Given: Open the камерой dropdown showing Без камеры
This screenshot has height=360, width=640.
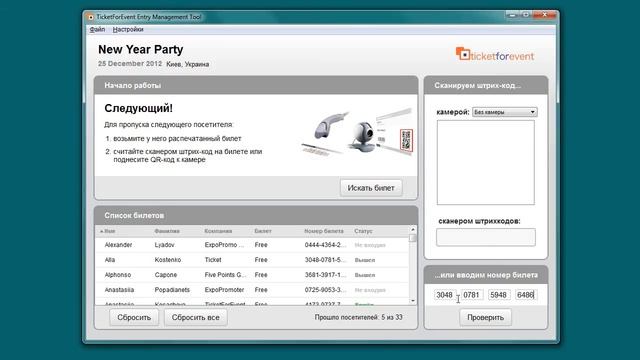Looking at the screenshot, I should (504, 112).
